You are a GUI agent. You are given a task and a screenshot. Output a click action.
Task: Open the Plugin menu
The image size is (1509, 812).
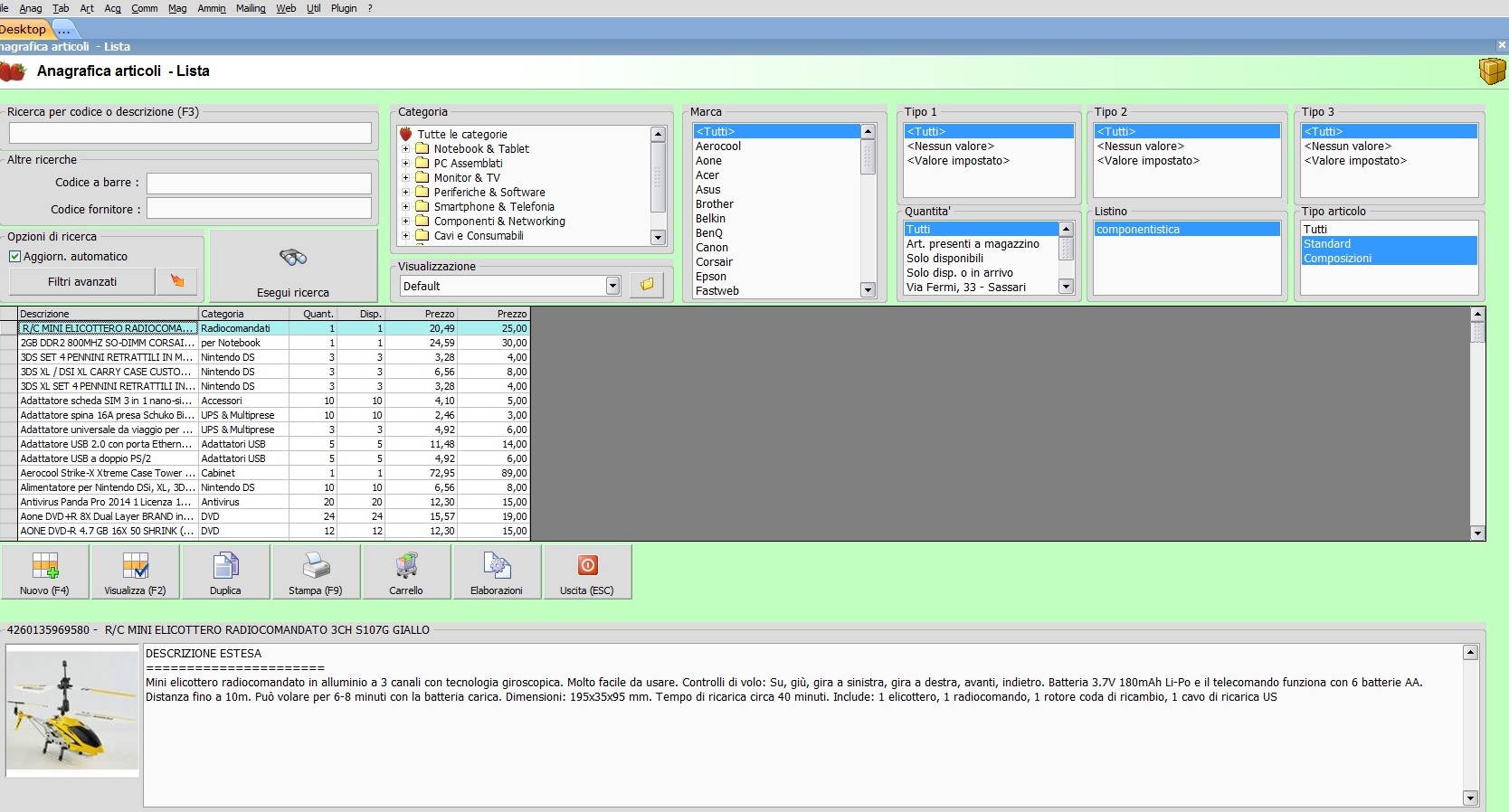point(344,8)
